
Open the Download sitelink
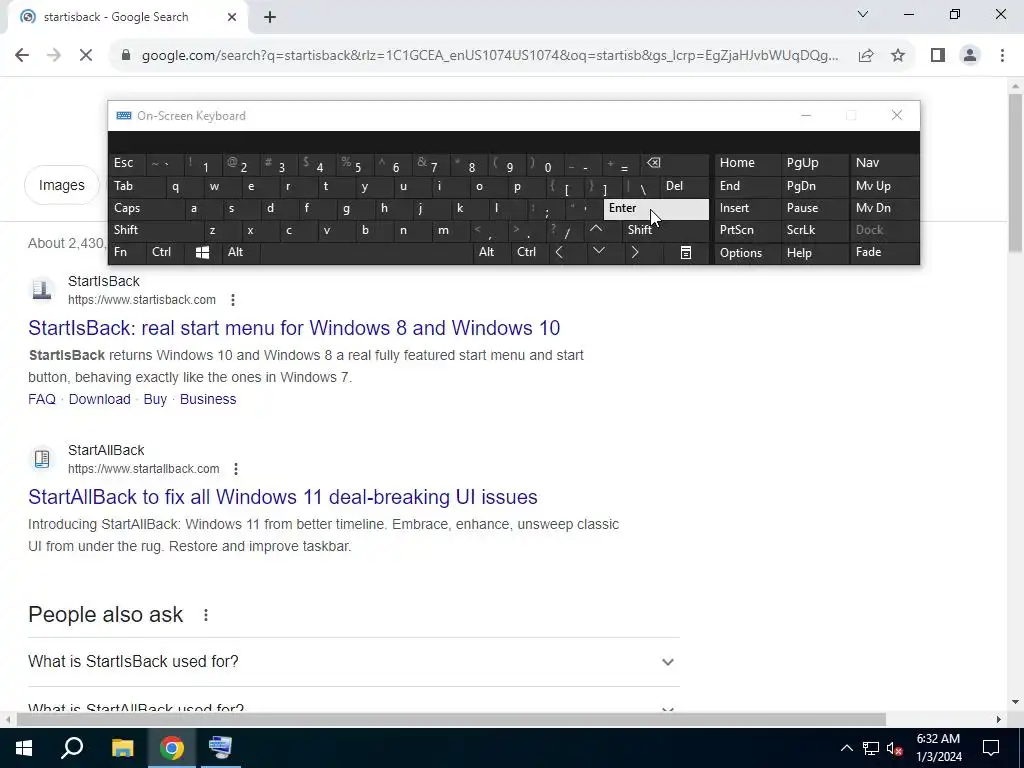click(x=99, y=399)
